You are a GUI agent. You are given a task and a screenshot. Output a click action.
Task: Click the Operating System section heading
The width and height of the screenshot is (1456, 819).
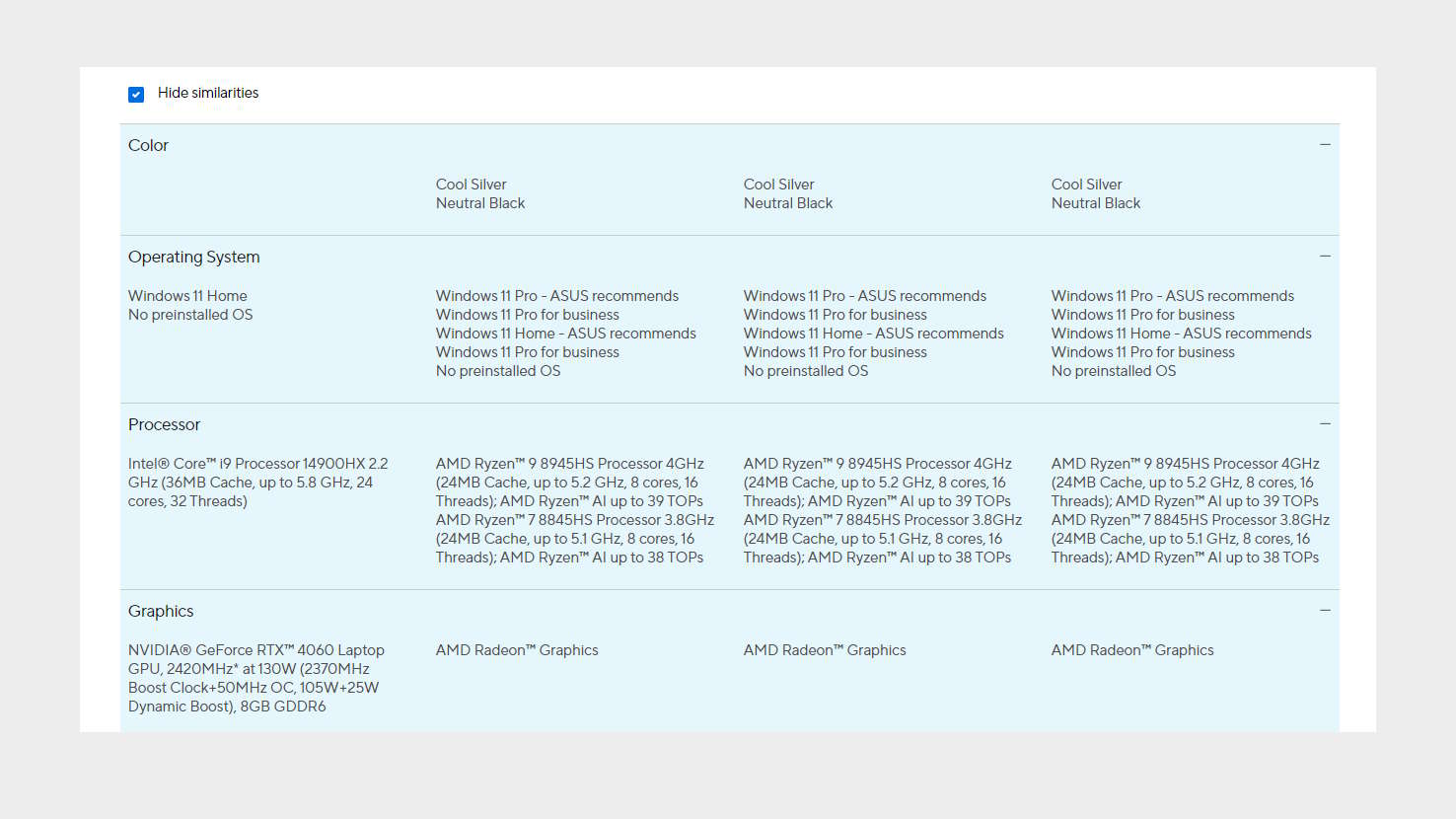pyautogui.click(x=194, y=257)
